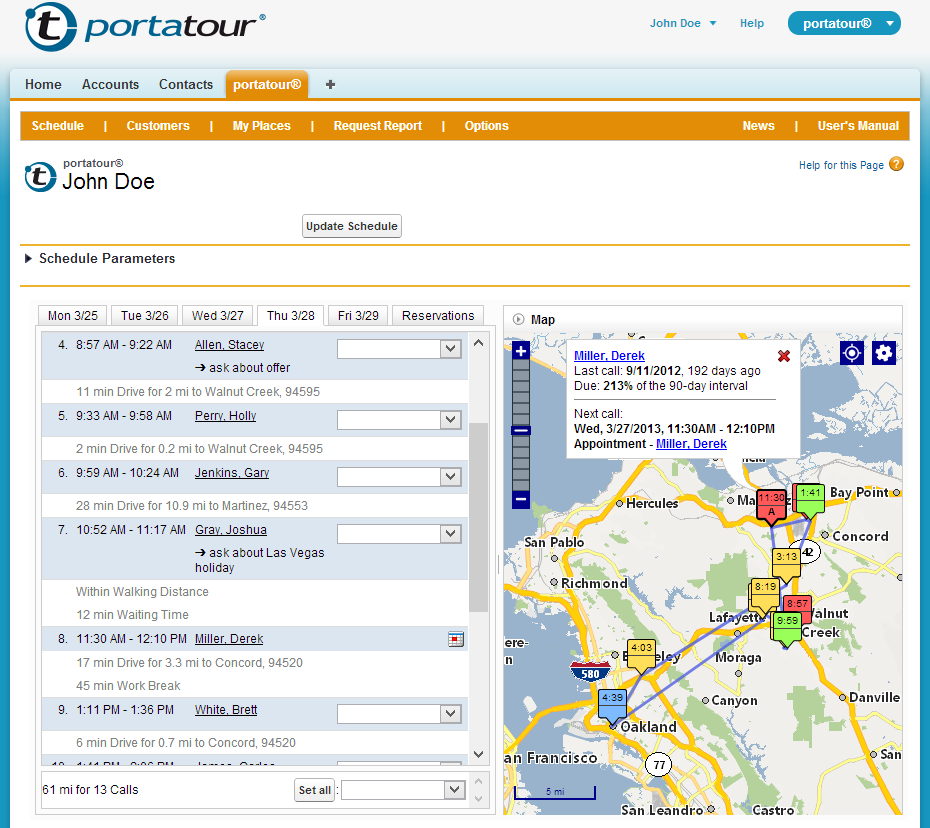
Task: Click the appointment calendar icon for Miller, Derek
Action: [456, 639]
